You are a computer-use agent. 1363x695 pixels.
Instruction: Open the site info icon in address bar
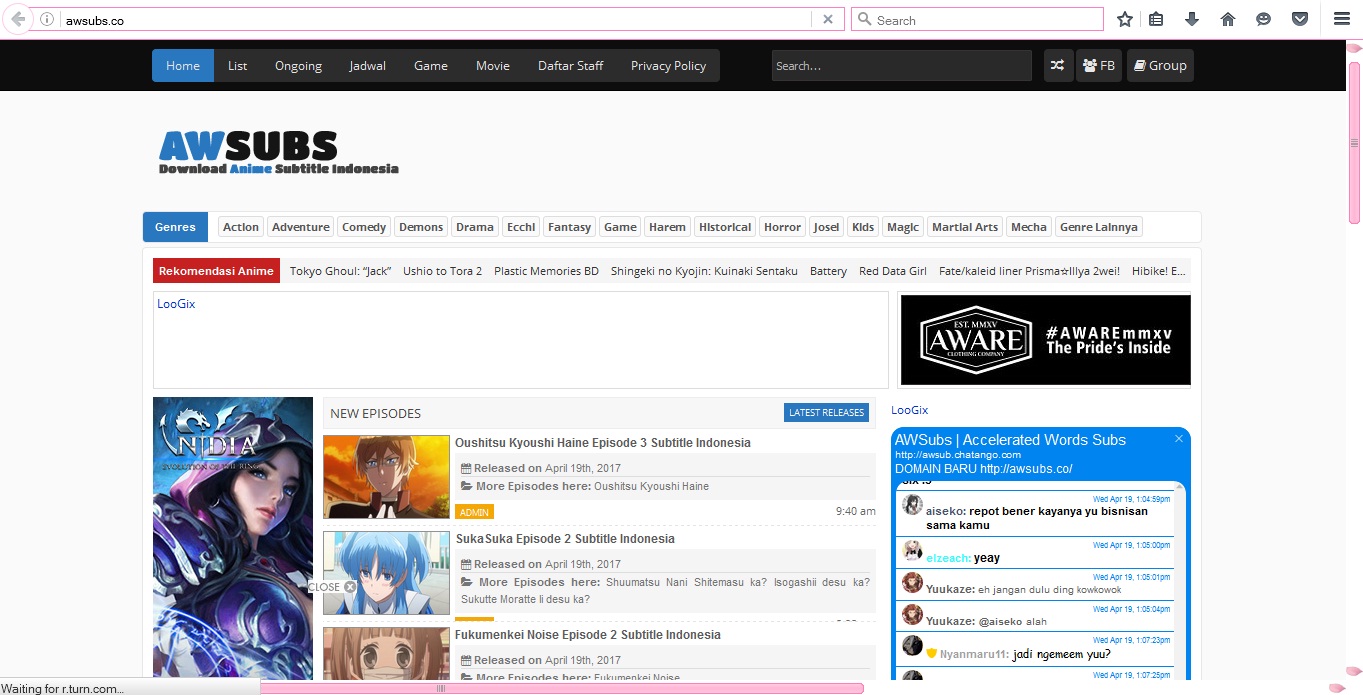tap(47, 19)
